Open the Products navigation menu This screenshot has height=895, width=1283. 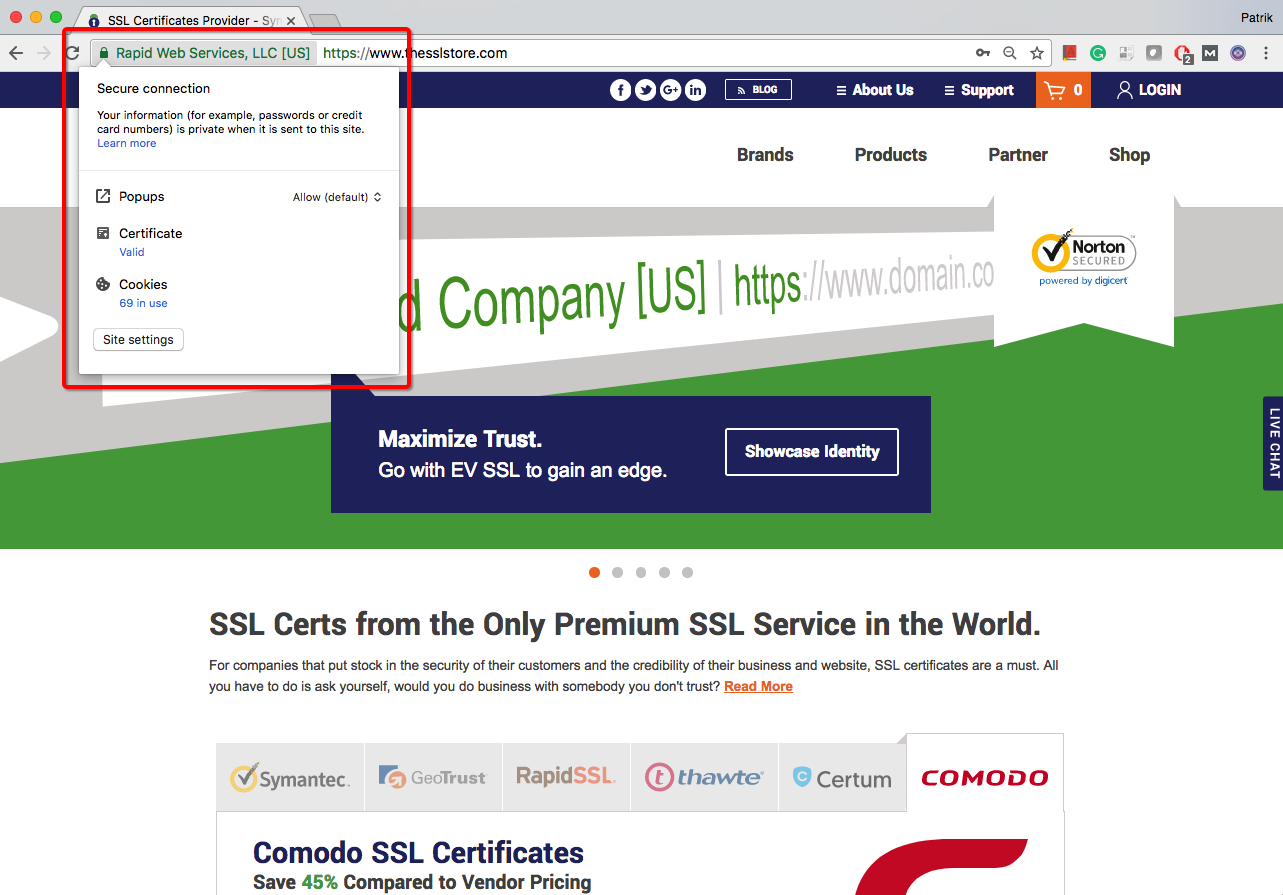891,155
